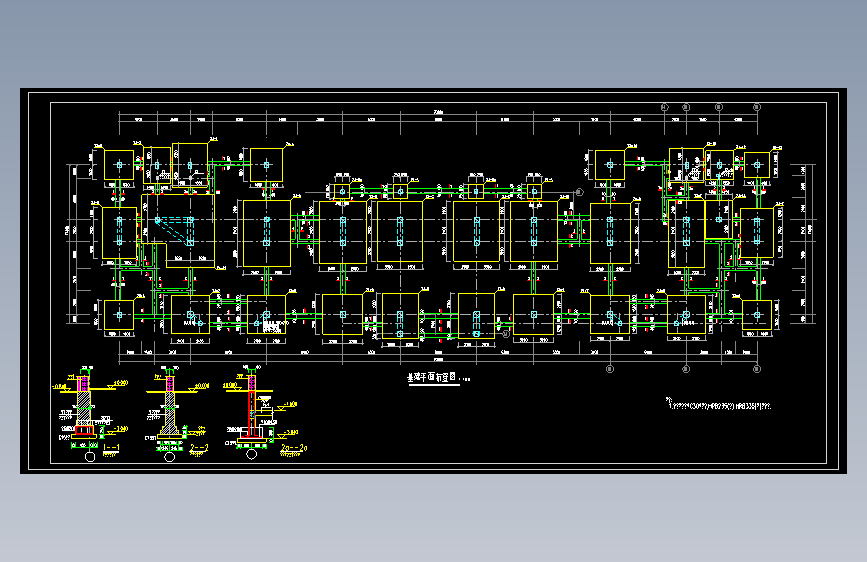
Task: Select the middle bottom axis bubble
Action: pyautogui.click(x=686, y=368)
